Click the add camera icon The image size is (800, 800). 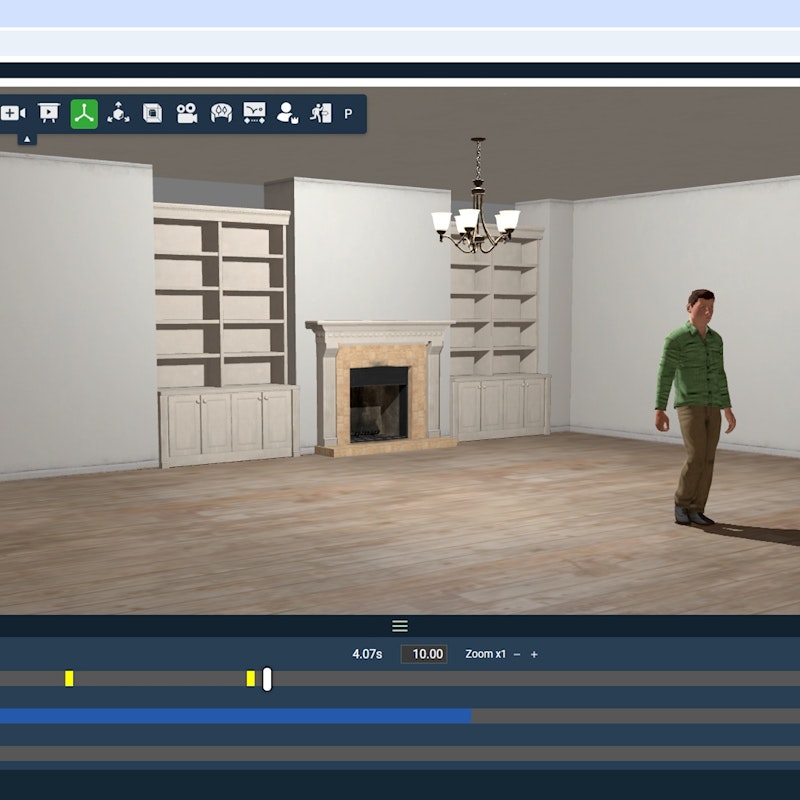13,113
